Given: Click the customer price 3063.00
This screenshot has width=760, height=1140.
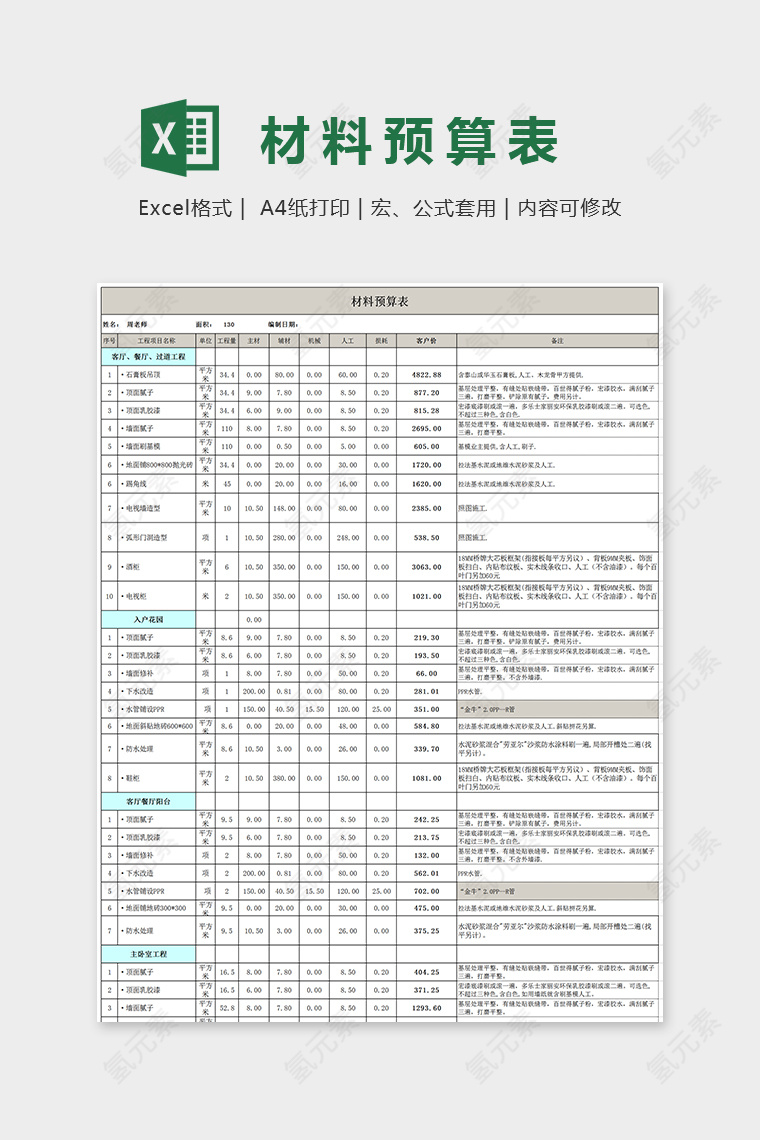Looking at the screenshot, I should [426, 567].
